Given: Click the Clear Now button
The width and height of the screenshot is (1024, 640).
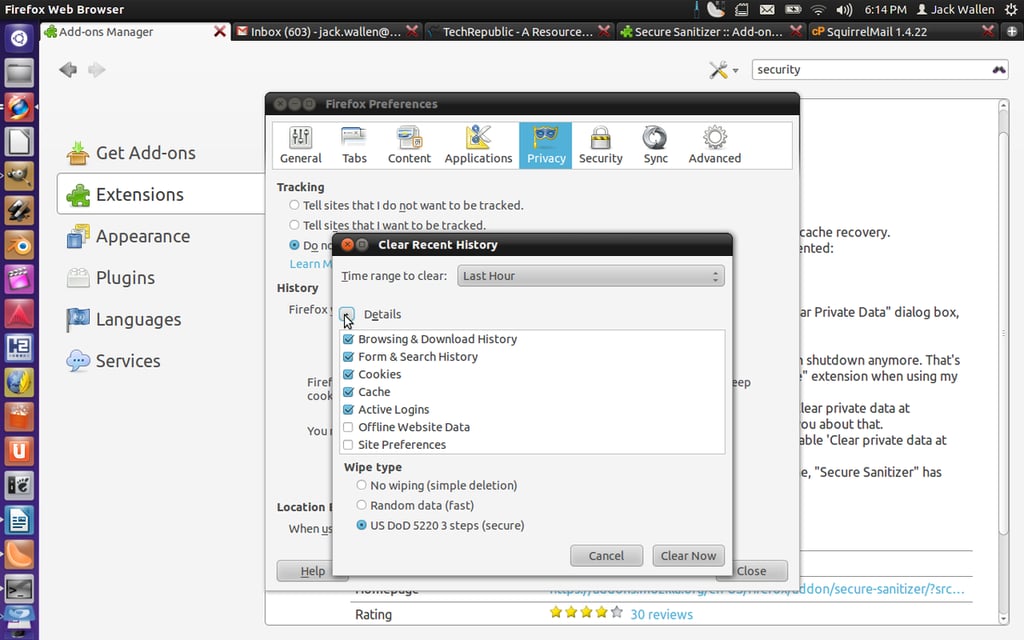Looking at the screenshot, I should 688,556.
